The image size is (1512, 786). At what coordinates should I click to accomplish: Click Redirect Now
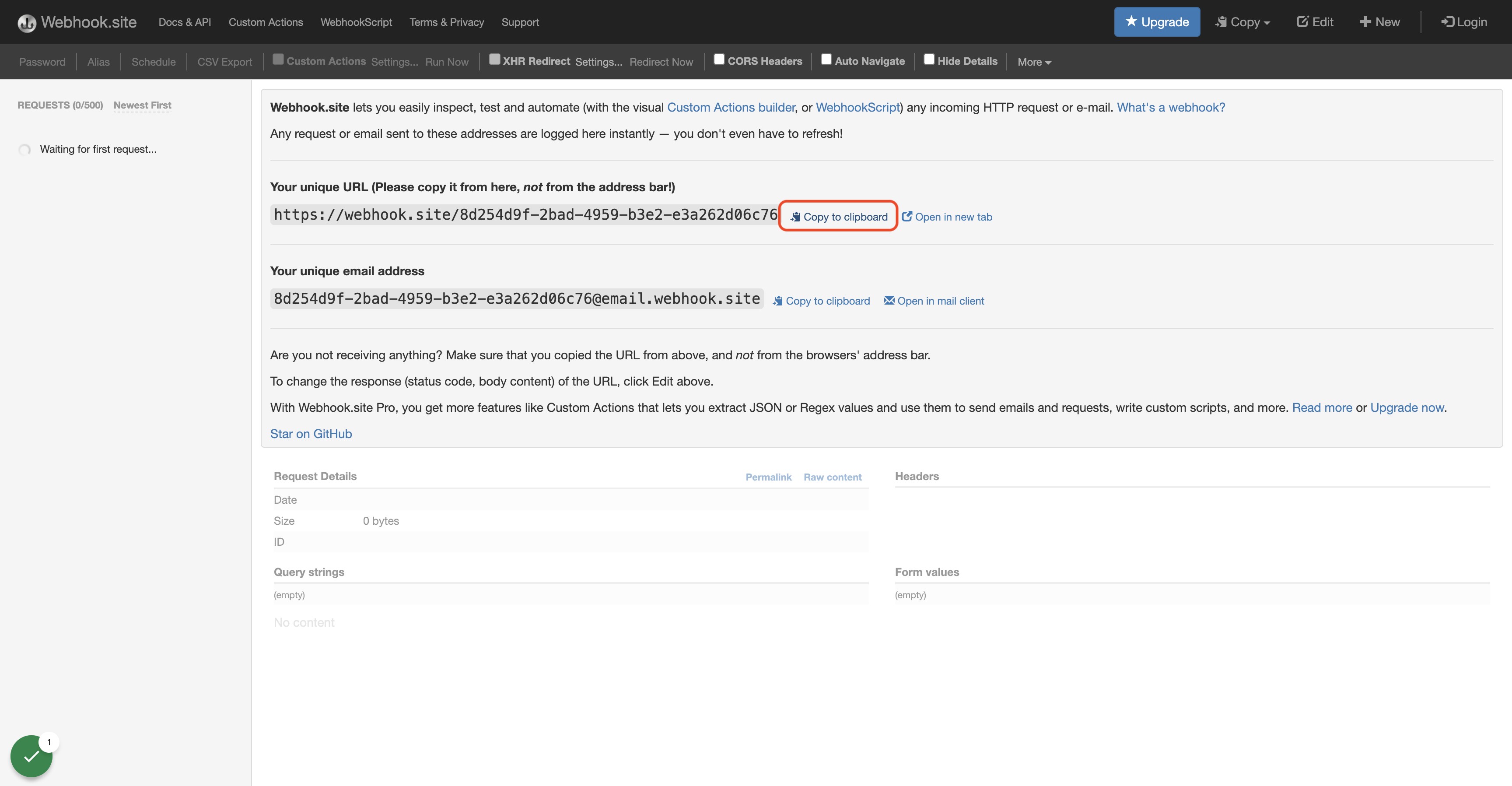pos(661,62)
